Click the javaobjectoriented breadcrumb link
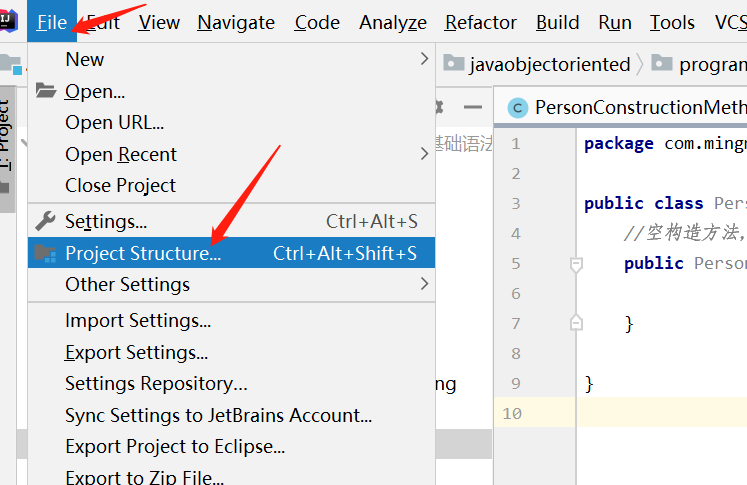 tap(551, 64)
